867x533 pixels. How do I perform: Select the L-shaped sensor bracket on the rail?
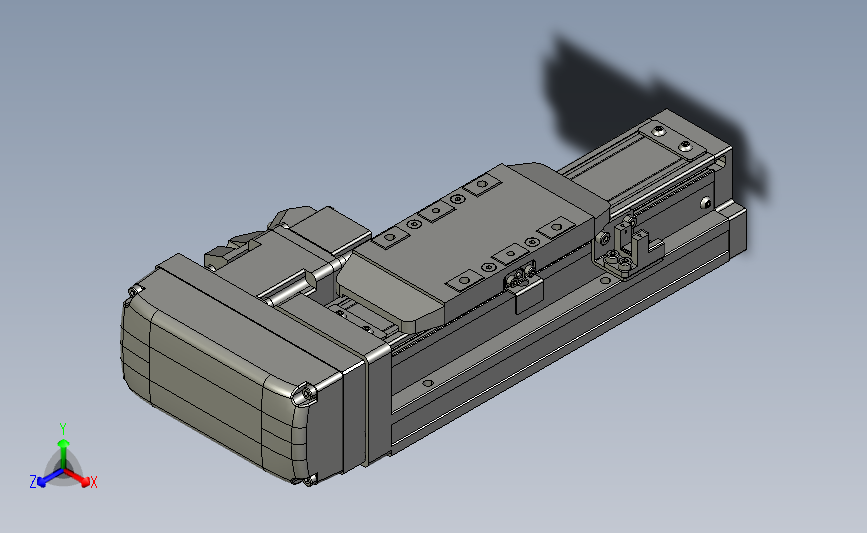click(628, 248)
